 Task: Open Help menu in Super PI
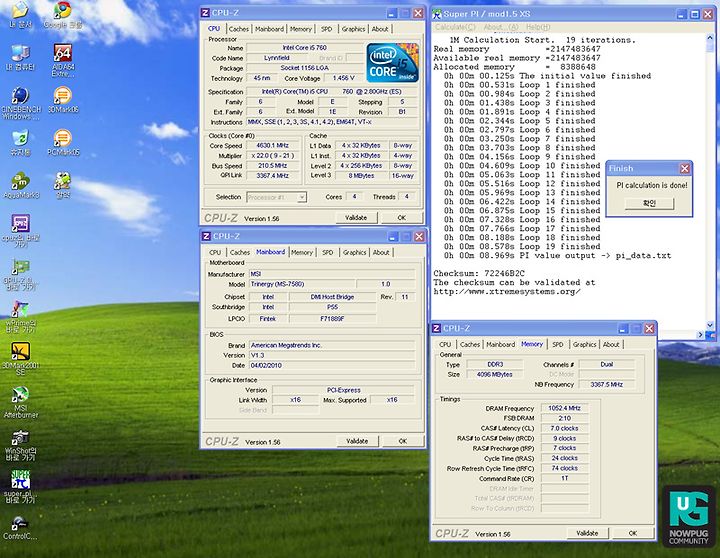point(538,27)
